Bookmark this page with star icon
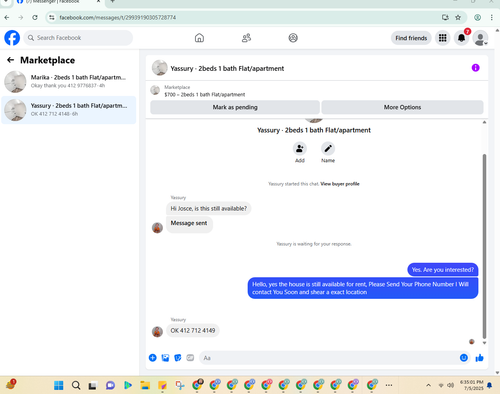 [x=458, y=17]
